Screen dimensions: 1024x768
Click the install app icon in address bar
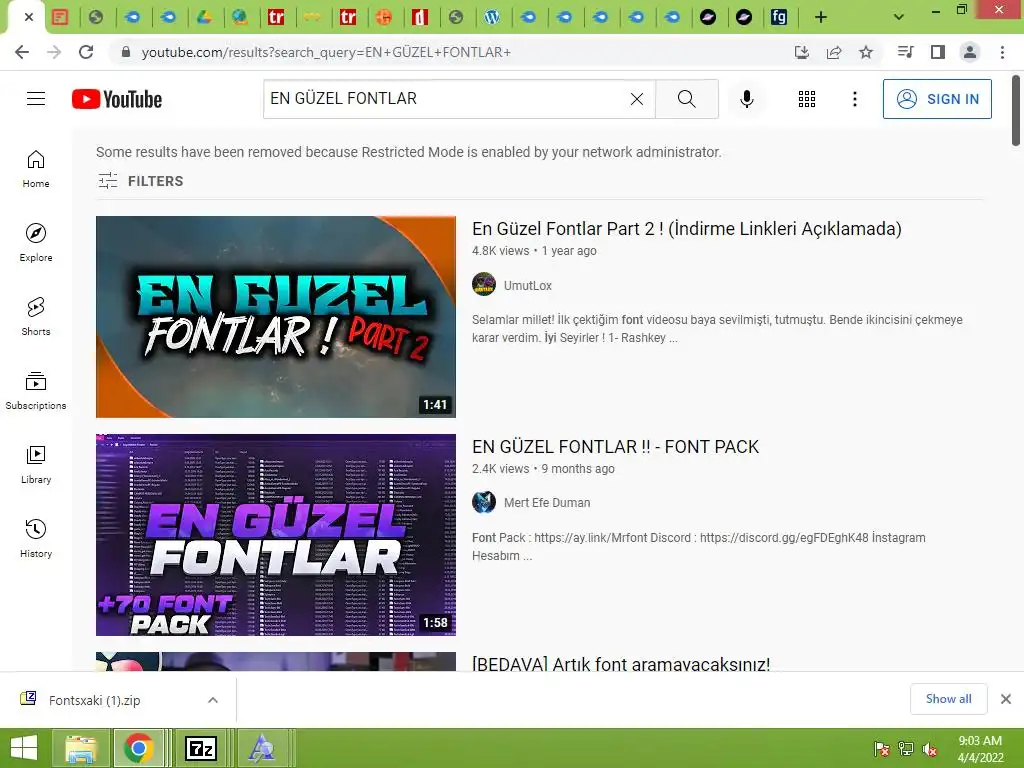801,52
